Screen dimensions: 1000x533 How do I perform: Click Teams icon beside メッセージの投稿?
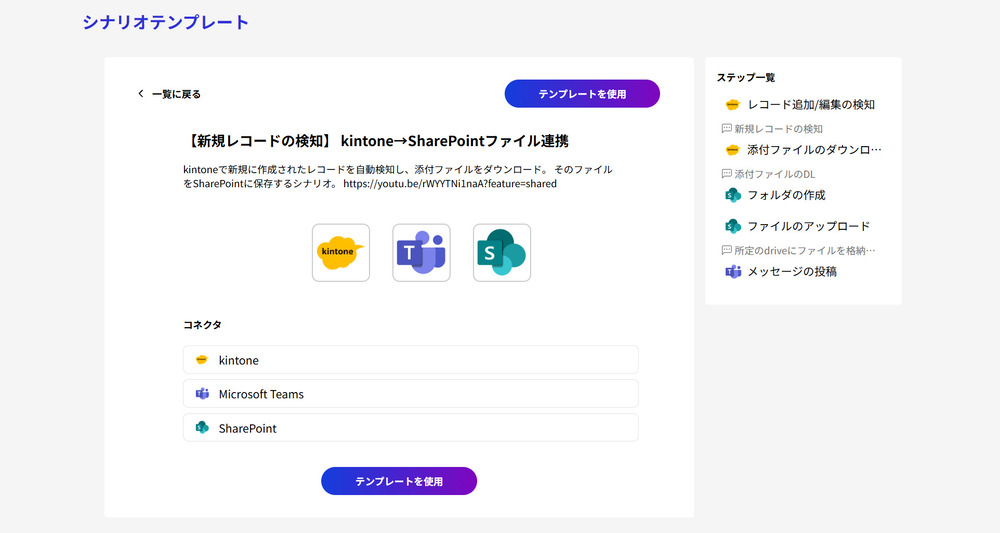pos(733,272)
